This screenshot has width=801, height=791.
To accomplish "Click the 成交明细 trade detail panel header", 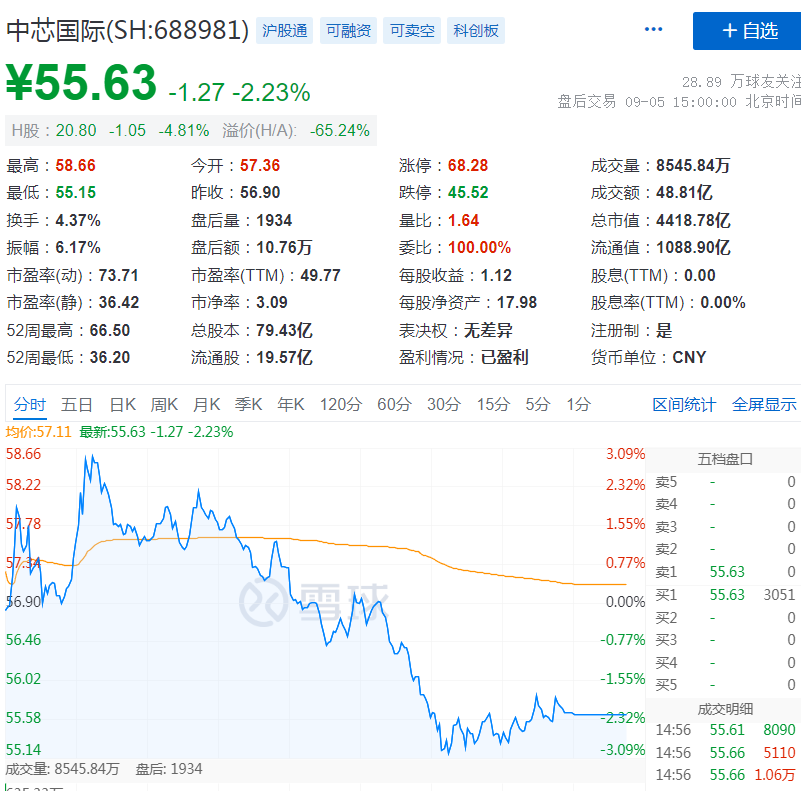I will pos(727,708).
